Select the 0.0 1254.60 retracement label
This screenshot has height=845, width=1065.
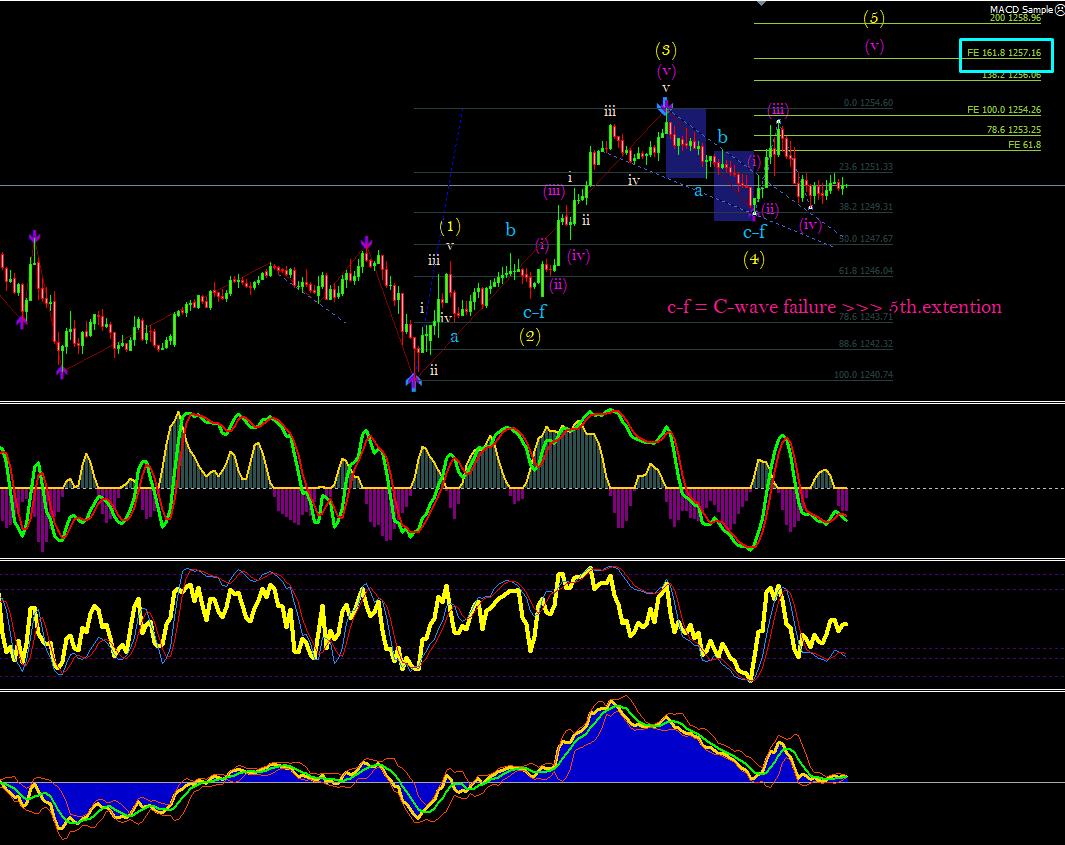(868, 103)
